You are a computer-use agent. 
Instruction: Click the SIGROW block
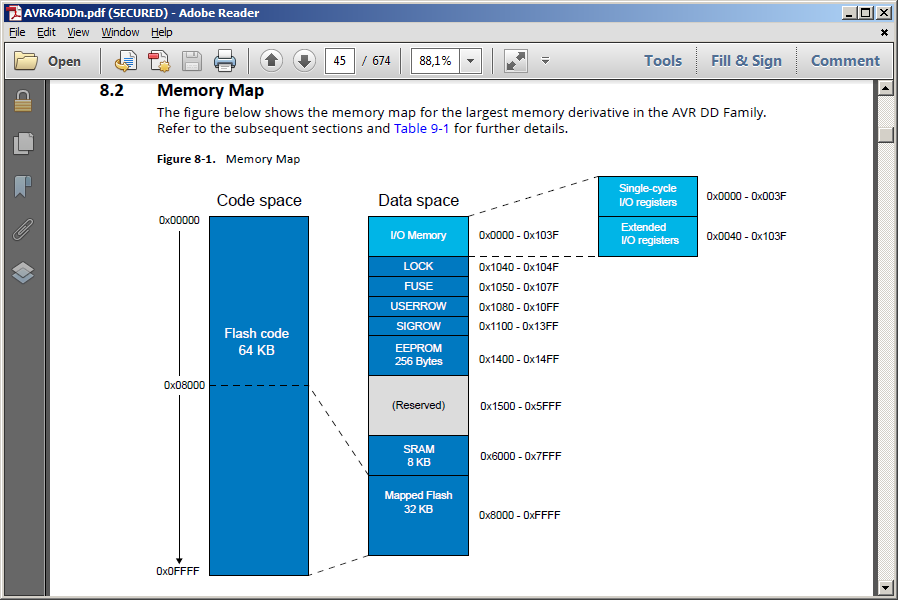click(x=418, y=326)
